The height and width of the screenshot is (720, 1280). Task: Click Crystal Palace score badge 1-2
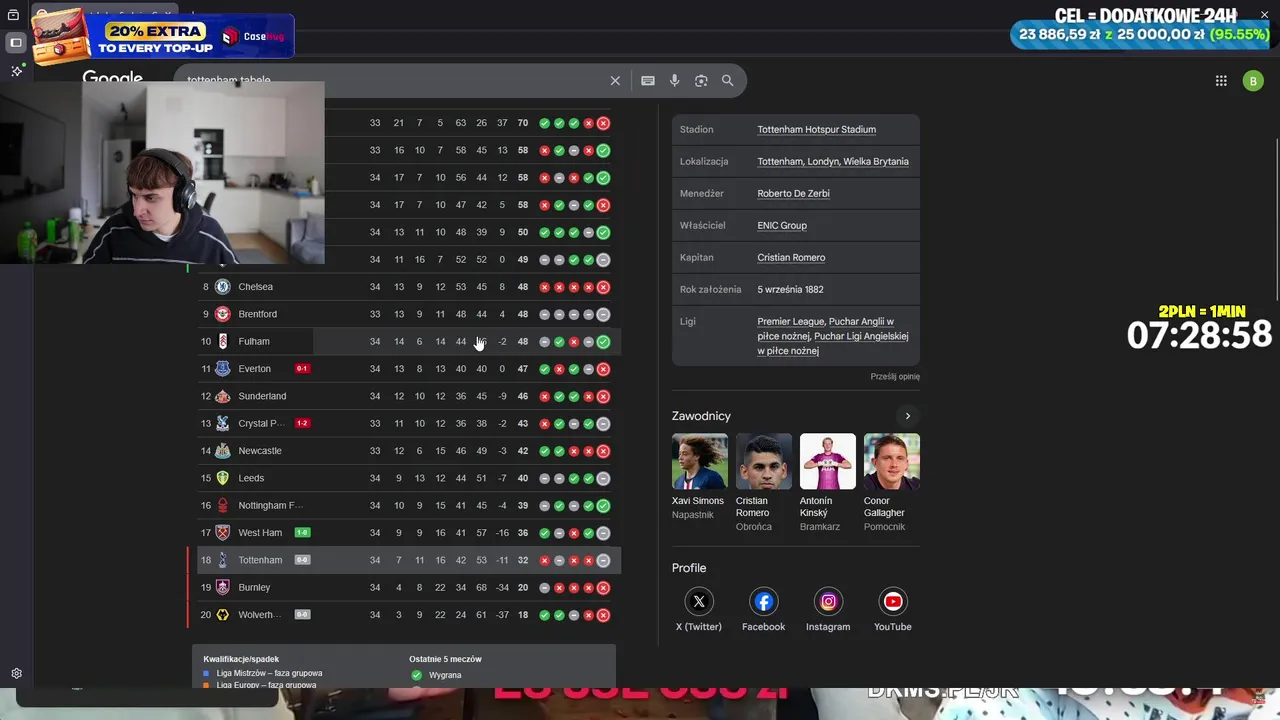(302, 423)
